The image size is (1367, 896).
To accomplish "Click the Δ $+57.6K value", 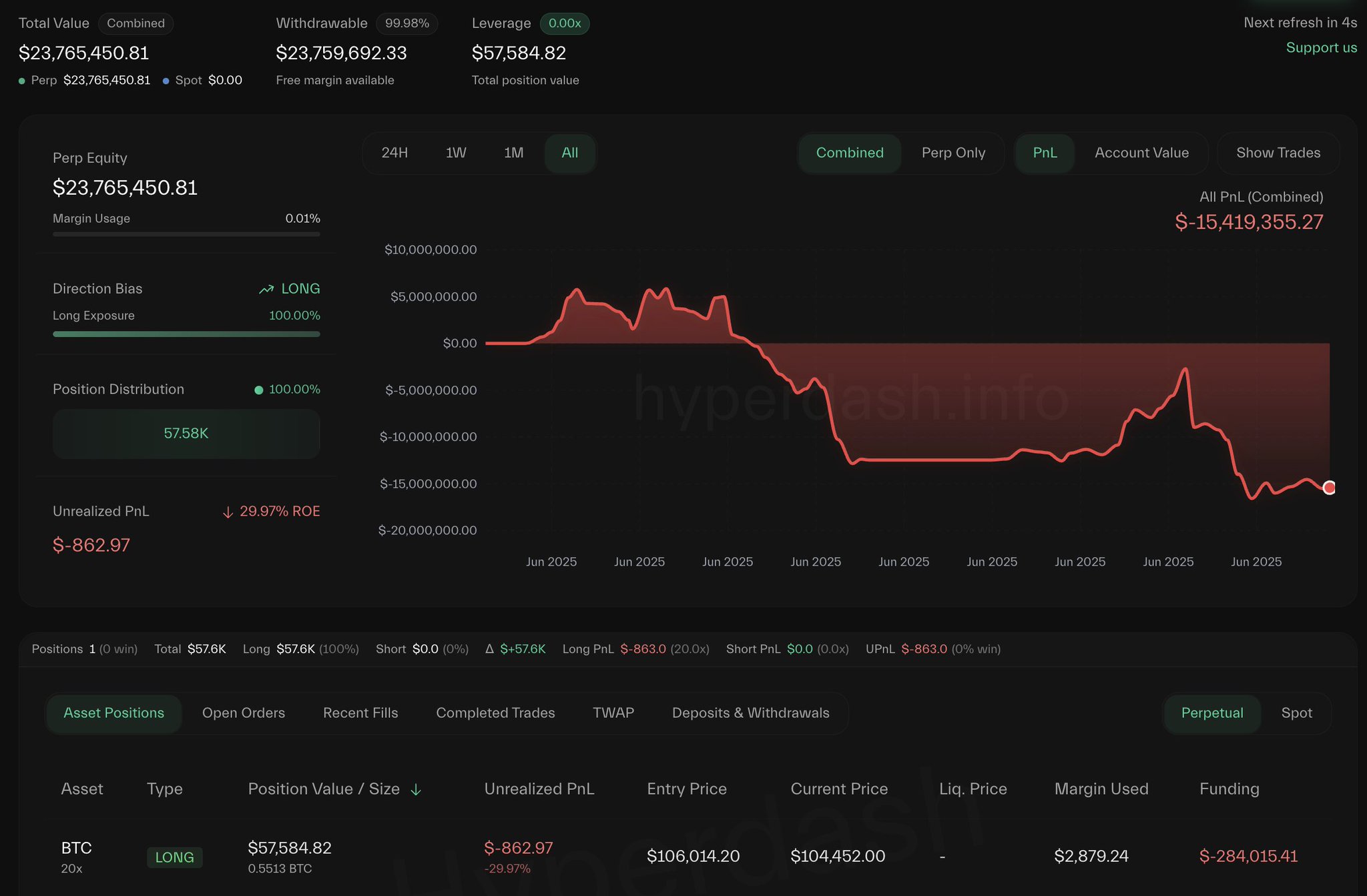I will (x=523, y=649).
